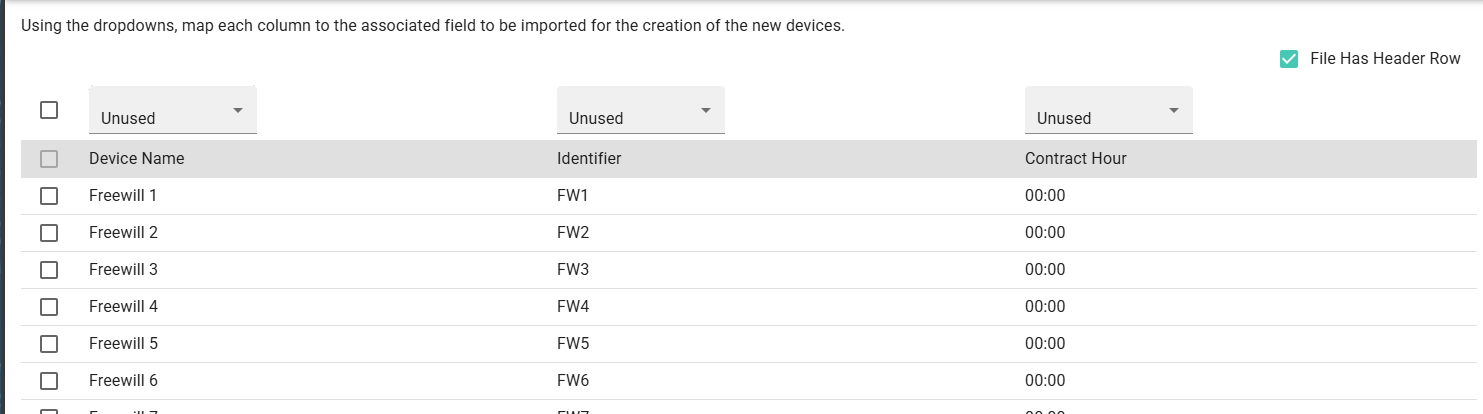1483x414 pixels.
Task: Toggle the File Has Header Row checkbox
Action: point(1289,59)
